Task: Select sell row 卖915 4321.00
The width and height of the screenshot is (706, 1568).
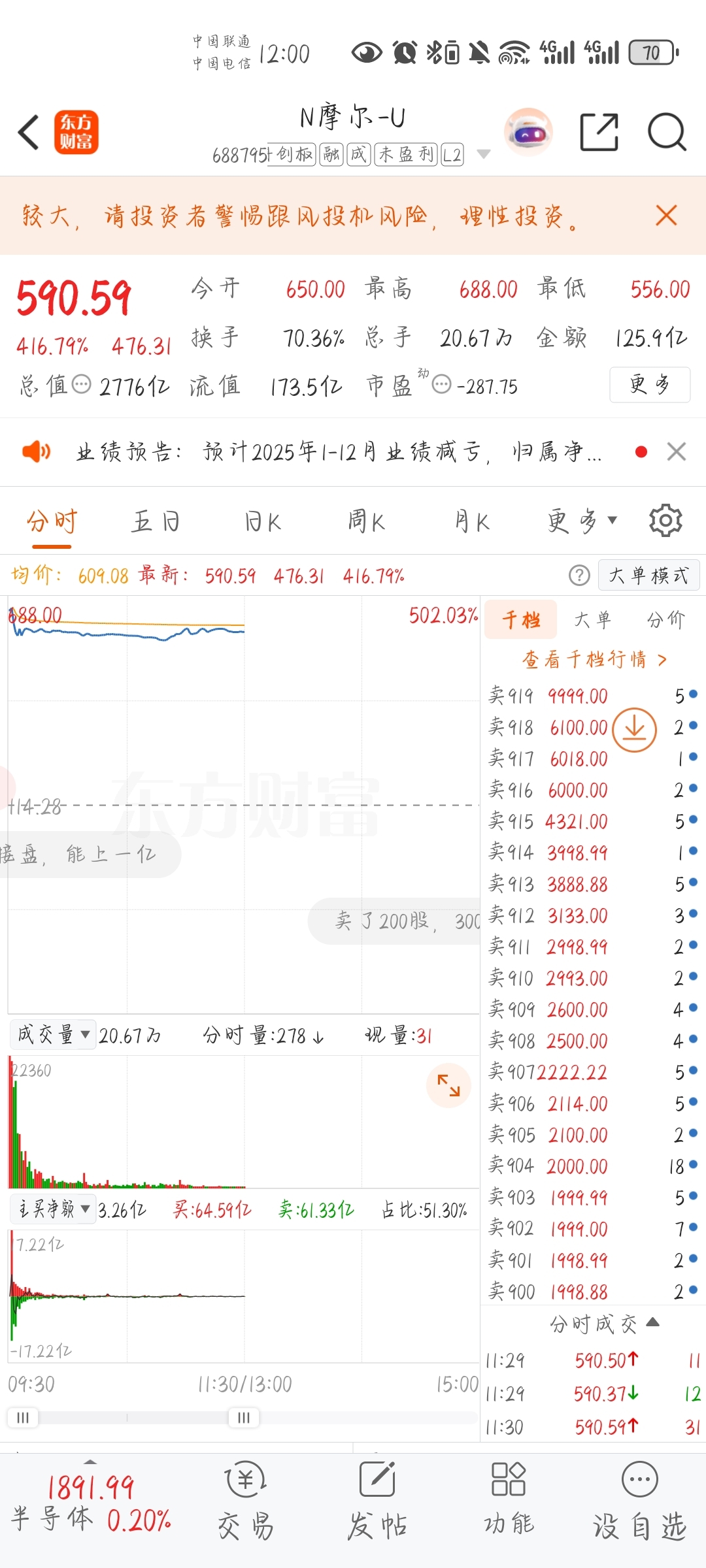Action: click(x=593, y=821)
